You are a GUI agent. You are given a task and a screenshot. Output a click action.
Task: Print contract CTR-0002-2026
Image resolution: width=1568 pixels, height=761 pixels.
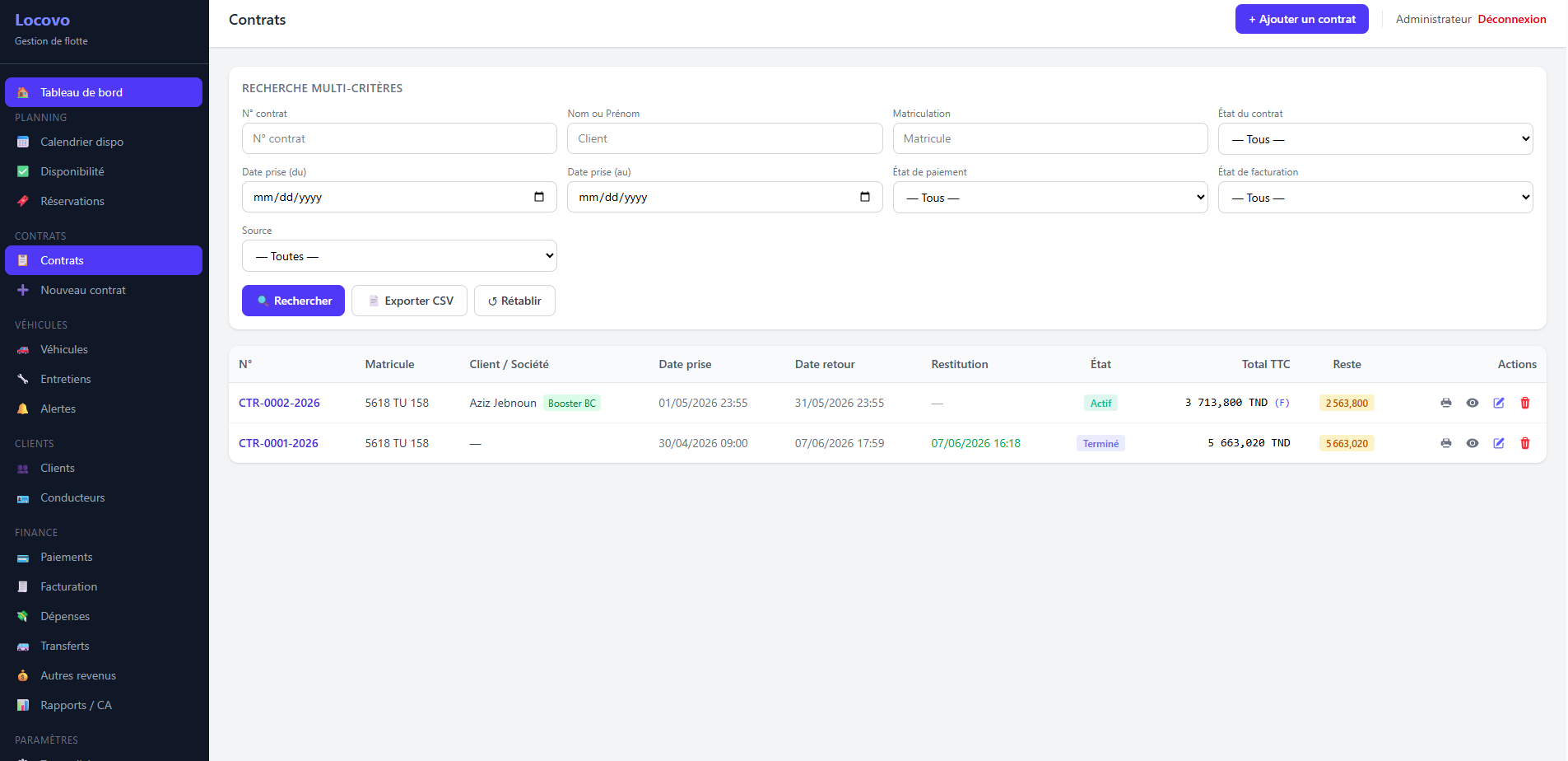1446,403
